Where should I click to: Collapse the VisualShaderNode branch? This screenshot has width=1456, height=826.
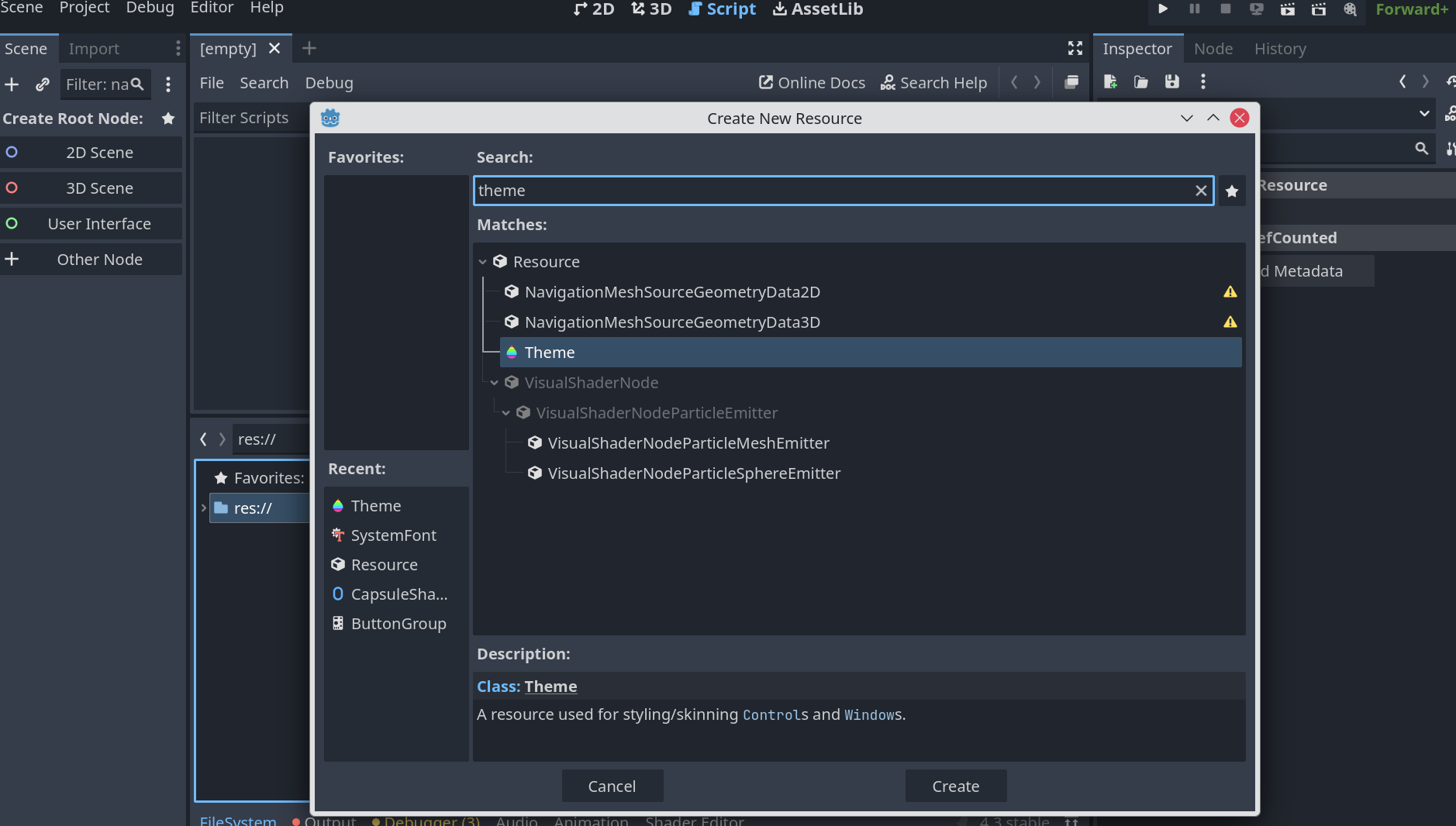pos(494,383)
